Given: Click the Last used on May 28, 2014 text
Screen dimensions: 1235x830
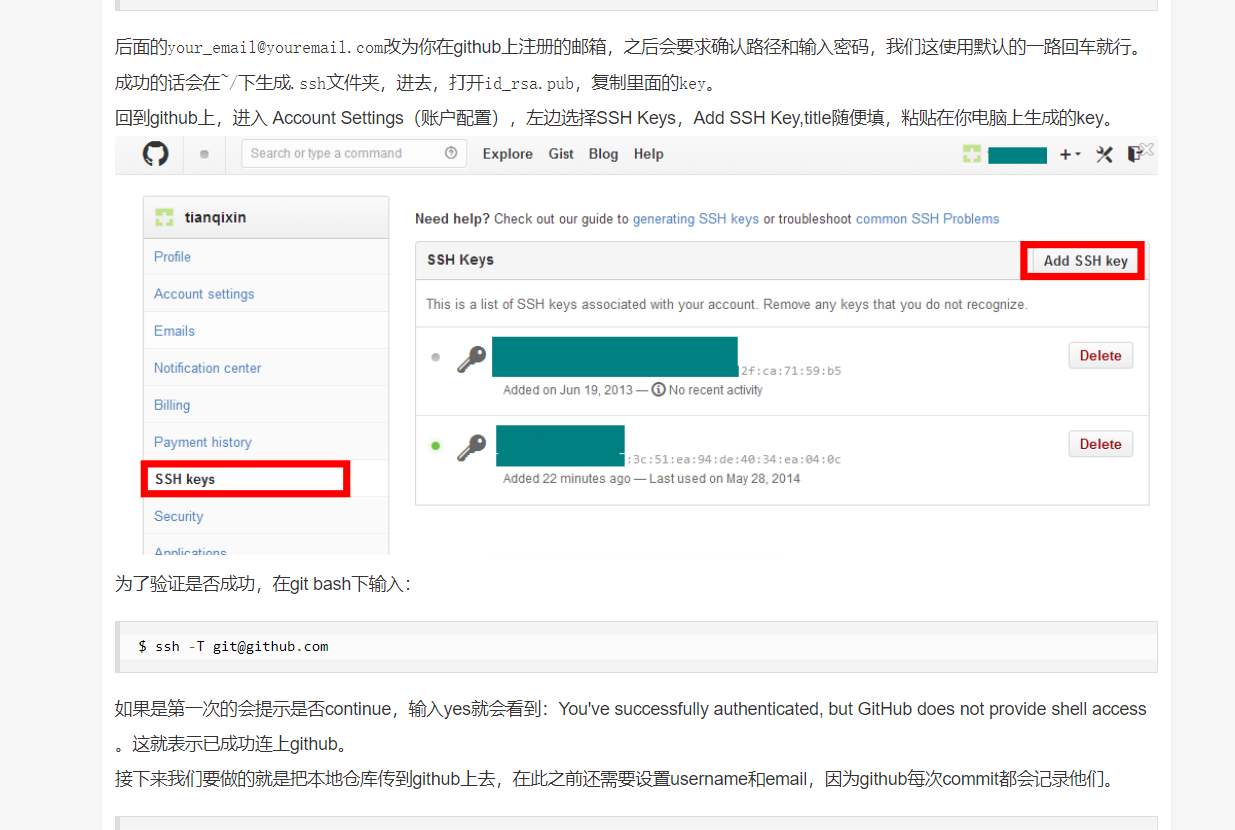Looking at the screenshot, I should [x=724, y=479].
